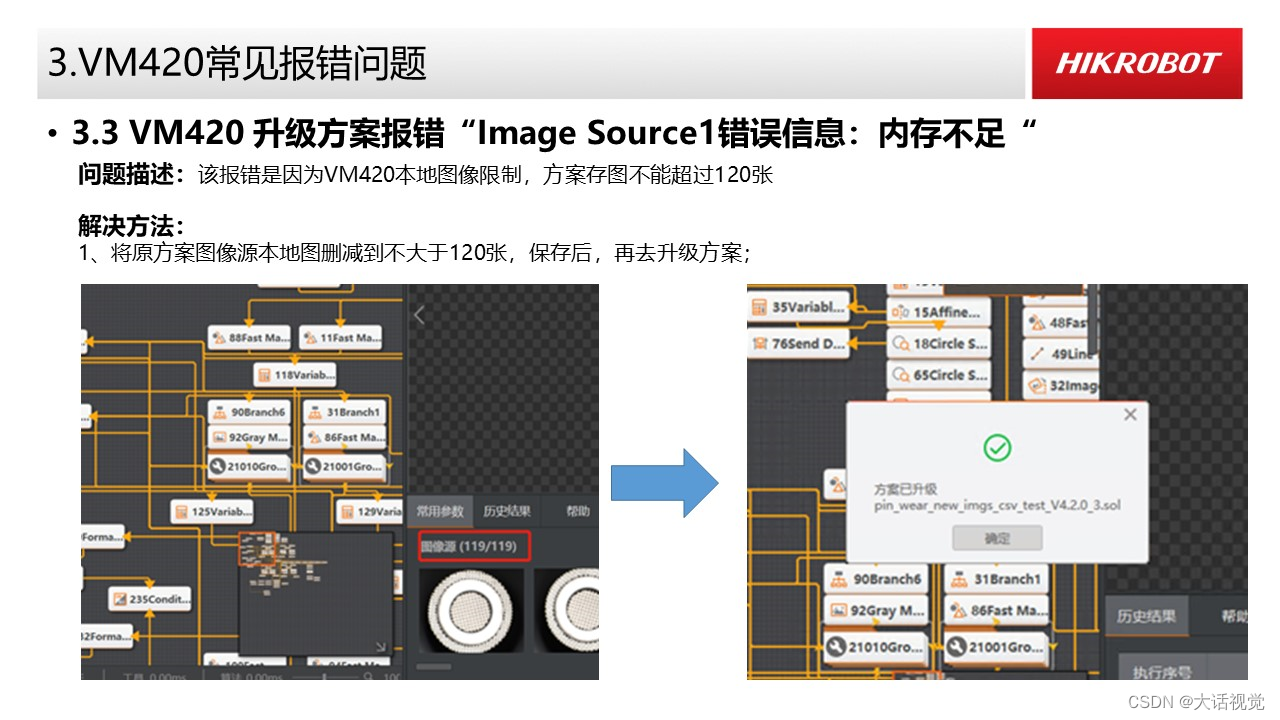The height and width of the screenshot is (720, 1280).
Task: Click the HIKROBOT logo
Action: 1137,63
